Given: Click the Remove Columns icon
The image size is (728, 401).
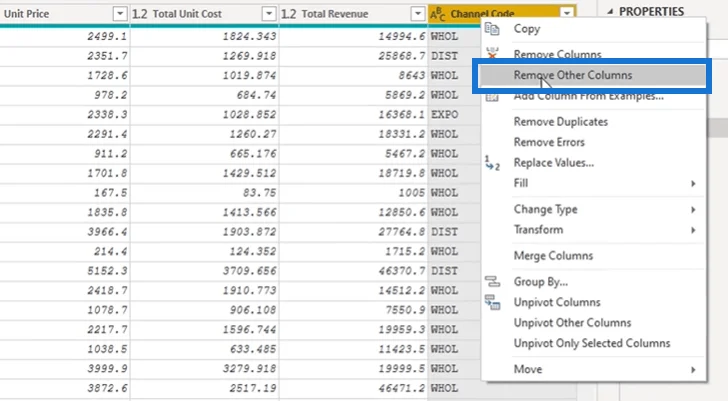Looking at the screenshot, I should [492, 53].
